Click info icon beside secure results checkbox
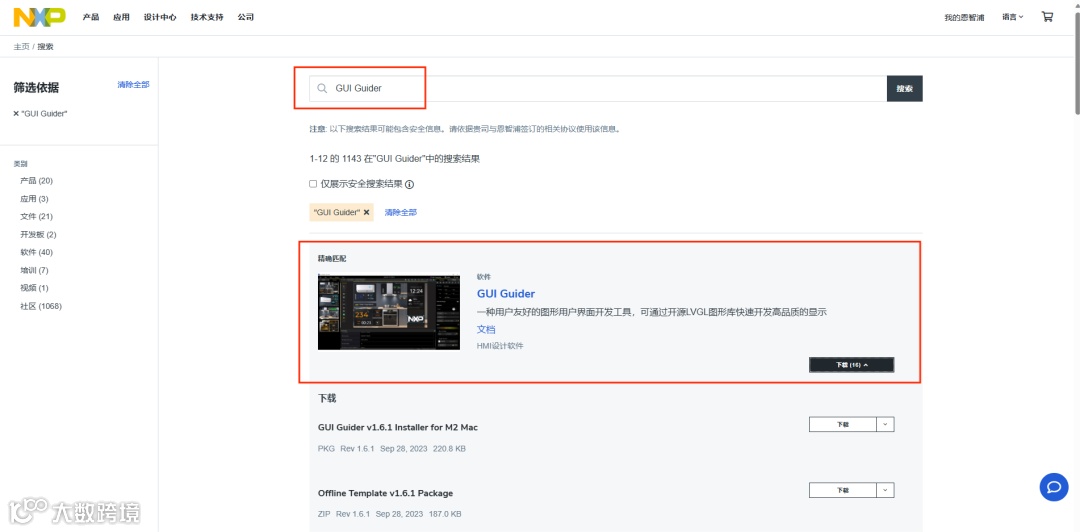Image resolution: width=1080 pixels, height=532 pixels. [409, 185]
